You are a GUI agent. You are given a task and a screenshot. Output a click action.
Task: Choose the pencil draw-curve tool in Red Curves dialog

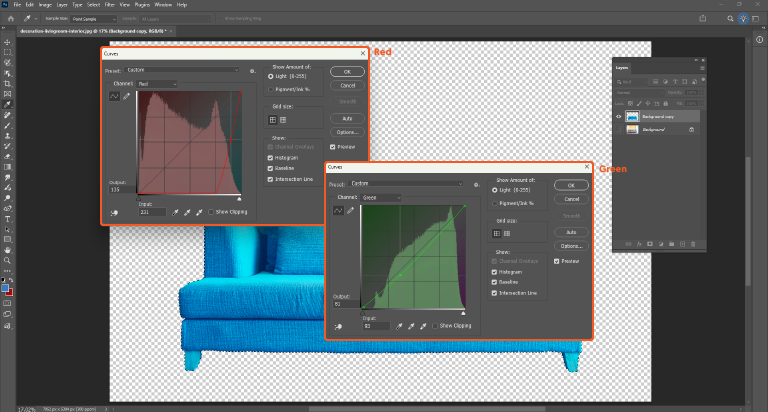click(126, 97)
